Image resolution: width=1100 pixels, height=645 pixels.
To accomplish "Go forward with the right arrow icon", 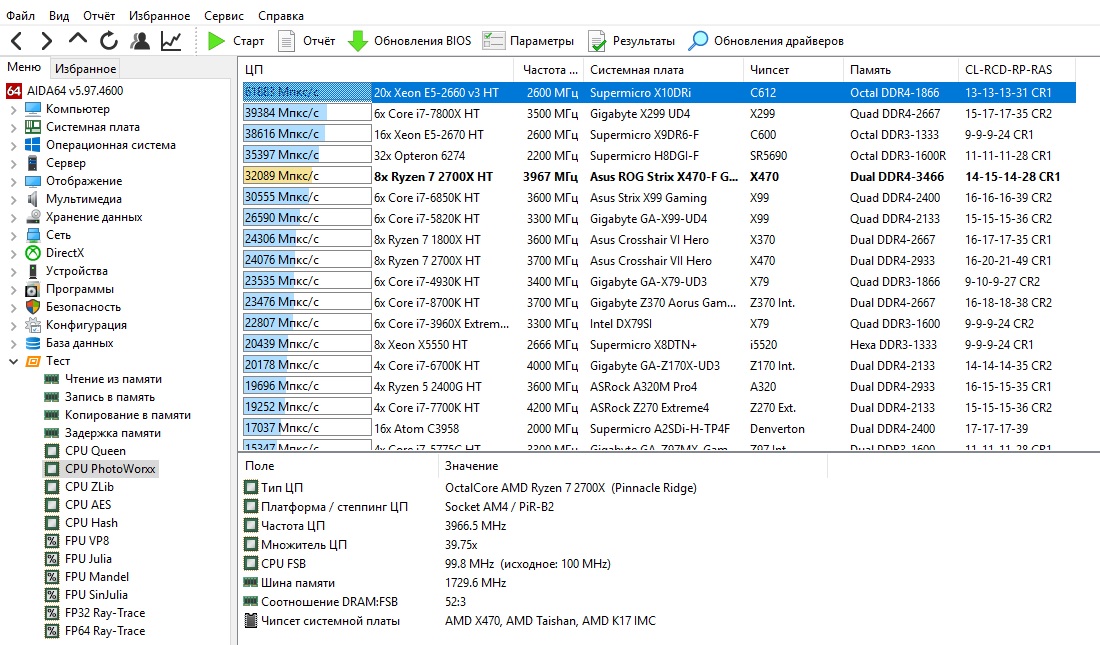I will 46,41.
